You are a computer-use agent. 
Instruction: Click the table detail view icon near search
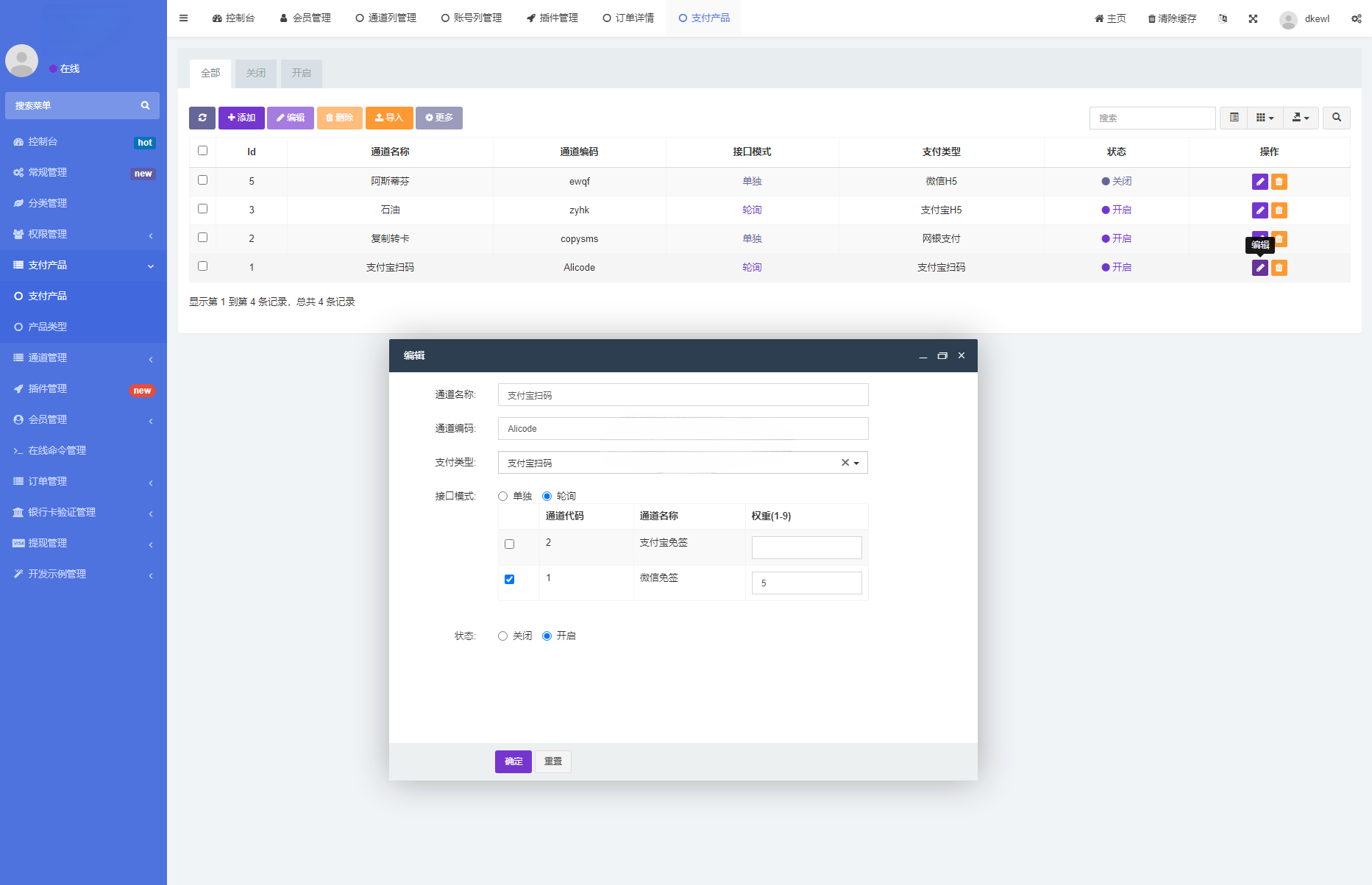tap(1233, 118)
